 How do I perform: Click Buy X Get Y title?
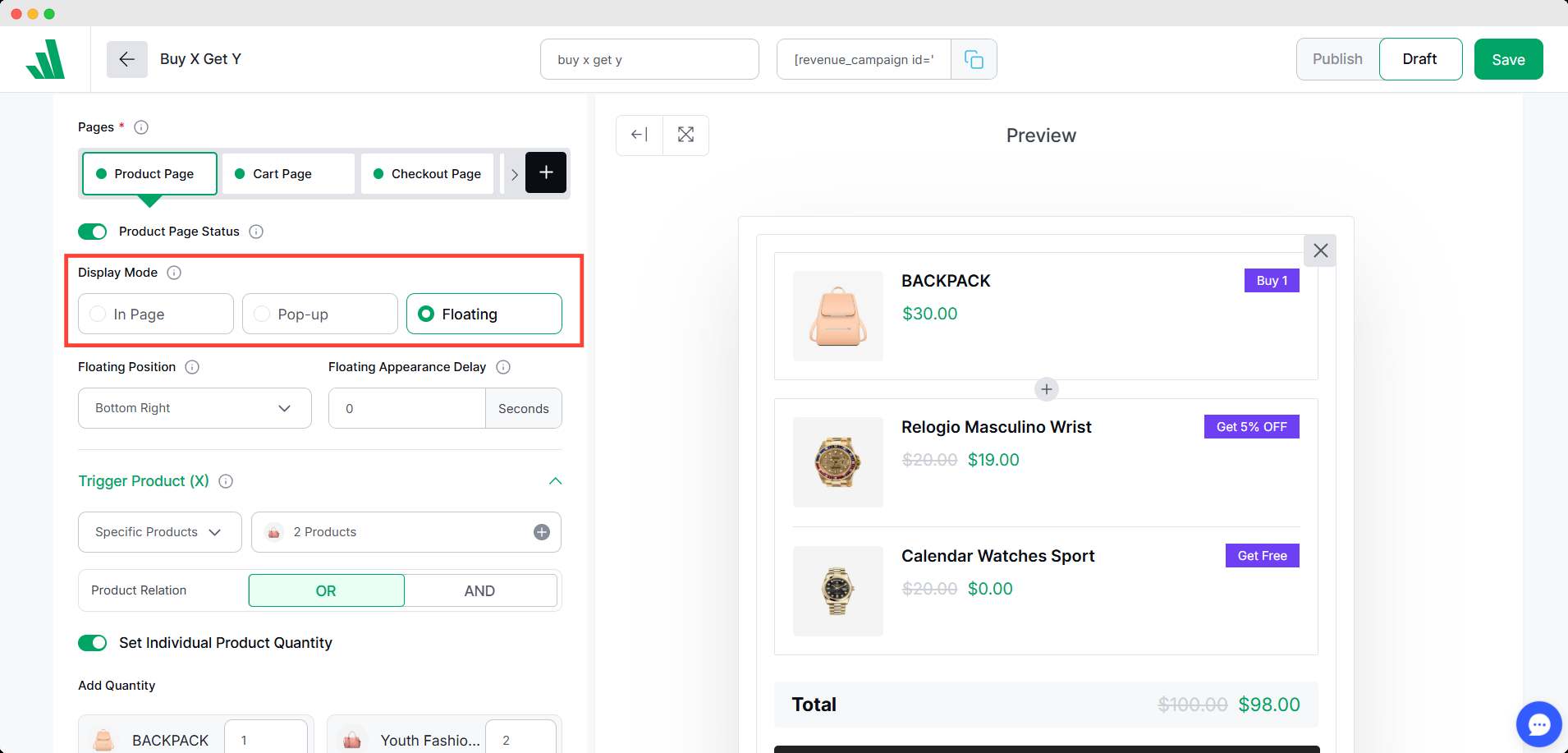[x=200, y=59]
